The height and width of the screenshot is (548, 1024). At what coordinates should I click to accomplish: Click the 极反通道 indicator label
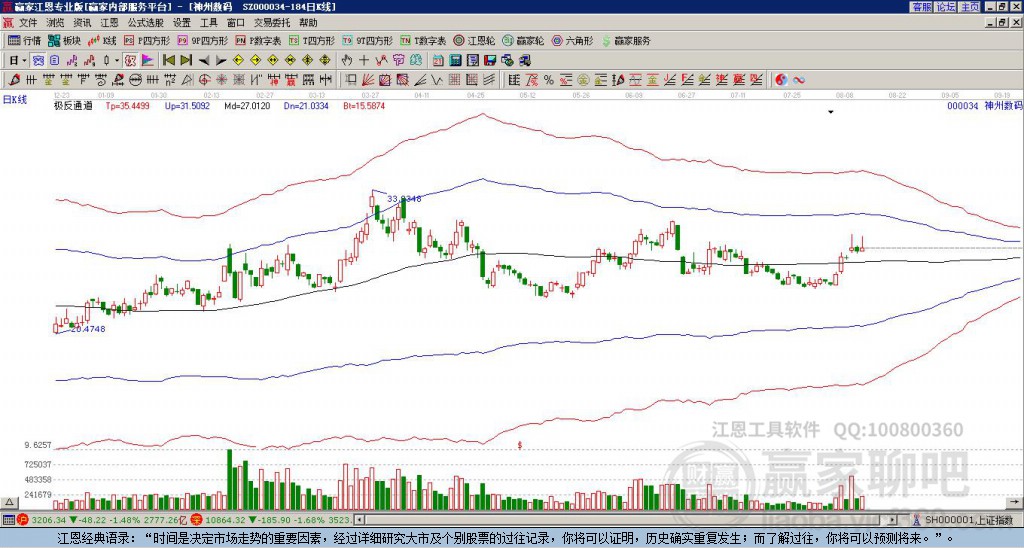tap(73, 105)
